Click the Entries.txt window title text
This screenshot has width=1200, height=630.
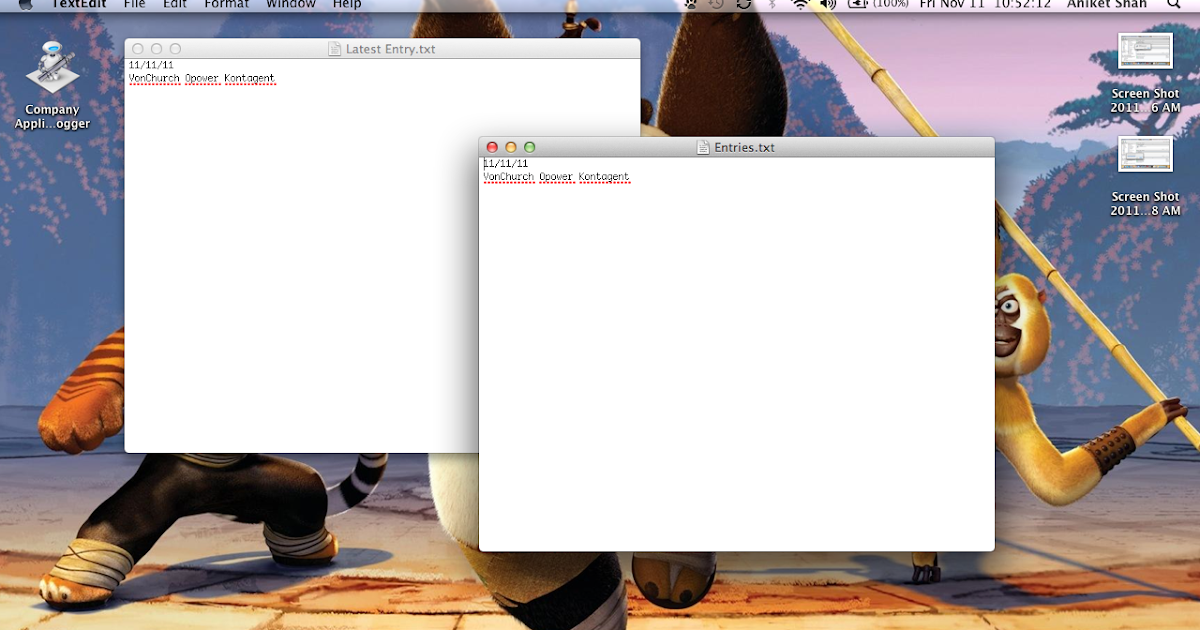pos(744,147)
